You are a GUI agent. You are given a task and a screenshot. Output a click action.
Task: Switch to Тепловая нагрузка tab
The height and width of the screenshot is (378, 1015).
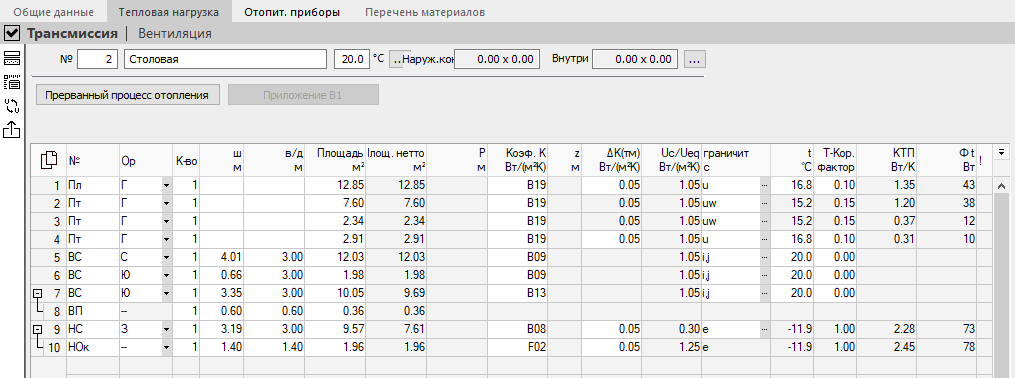tap(168, 12)
